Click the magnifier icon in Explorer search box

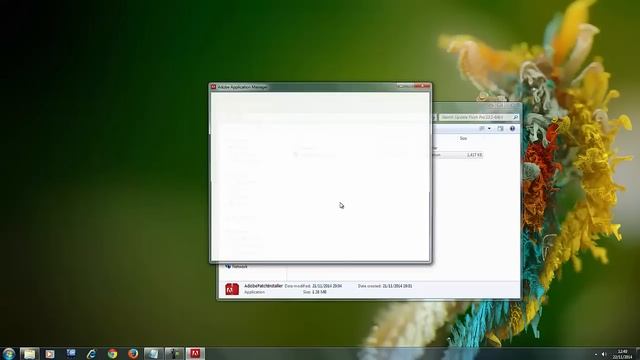tap(516, 118)
